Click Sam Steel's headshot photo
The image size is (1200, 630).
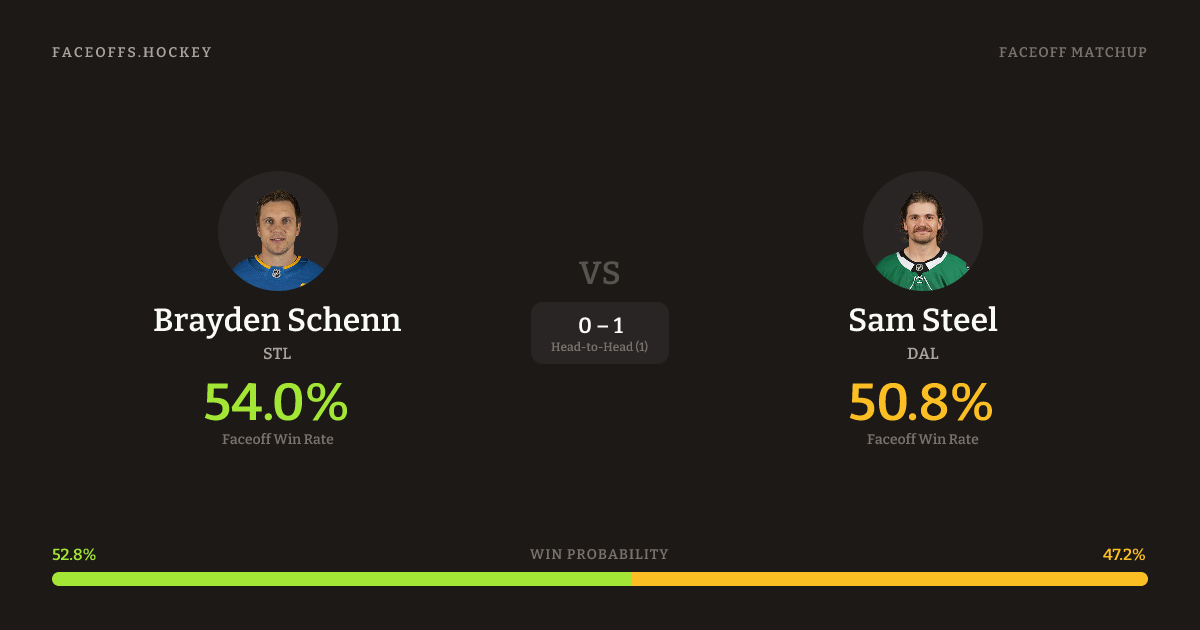coord(923,231)
